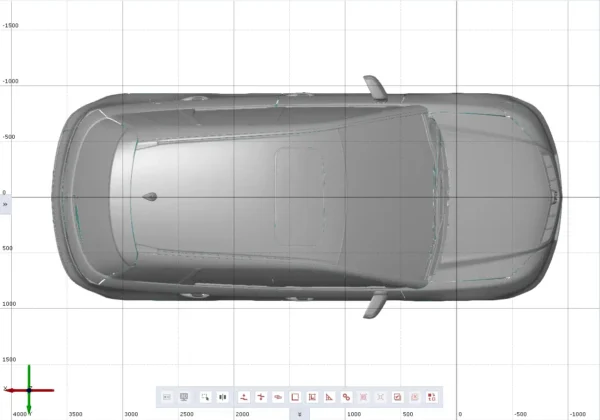Screen dimensions: 600x420
Task: Click the '3500' bottom axis label
Action: [75, 414]
